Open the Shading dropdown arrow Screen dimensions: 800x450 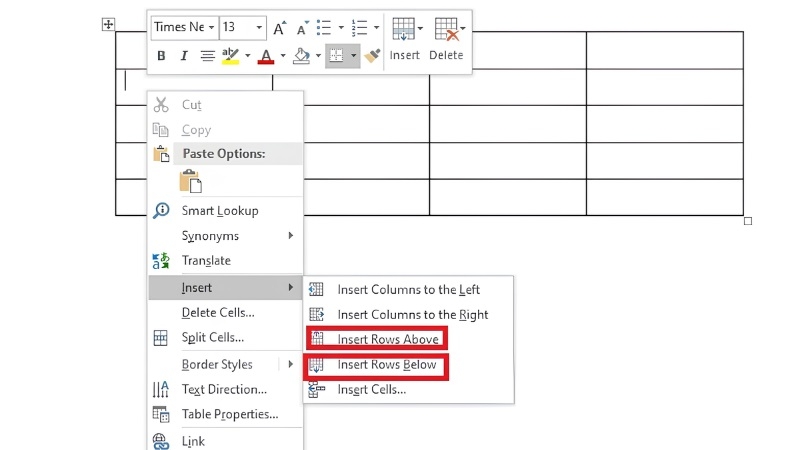coord(318,56)
